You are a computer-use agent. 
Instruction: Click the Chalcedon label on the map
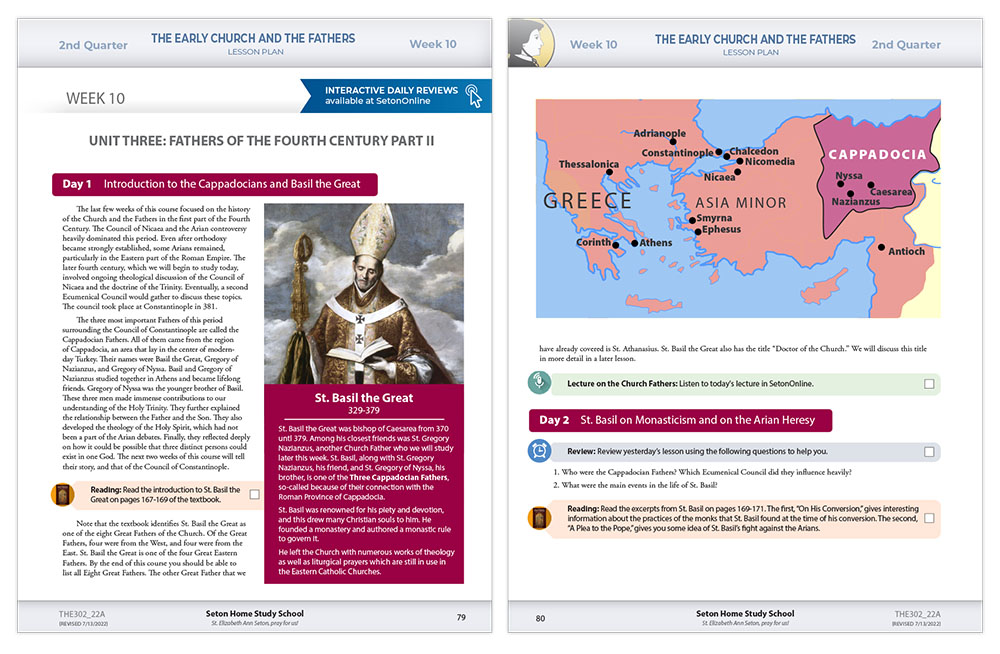coord(754,151)
